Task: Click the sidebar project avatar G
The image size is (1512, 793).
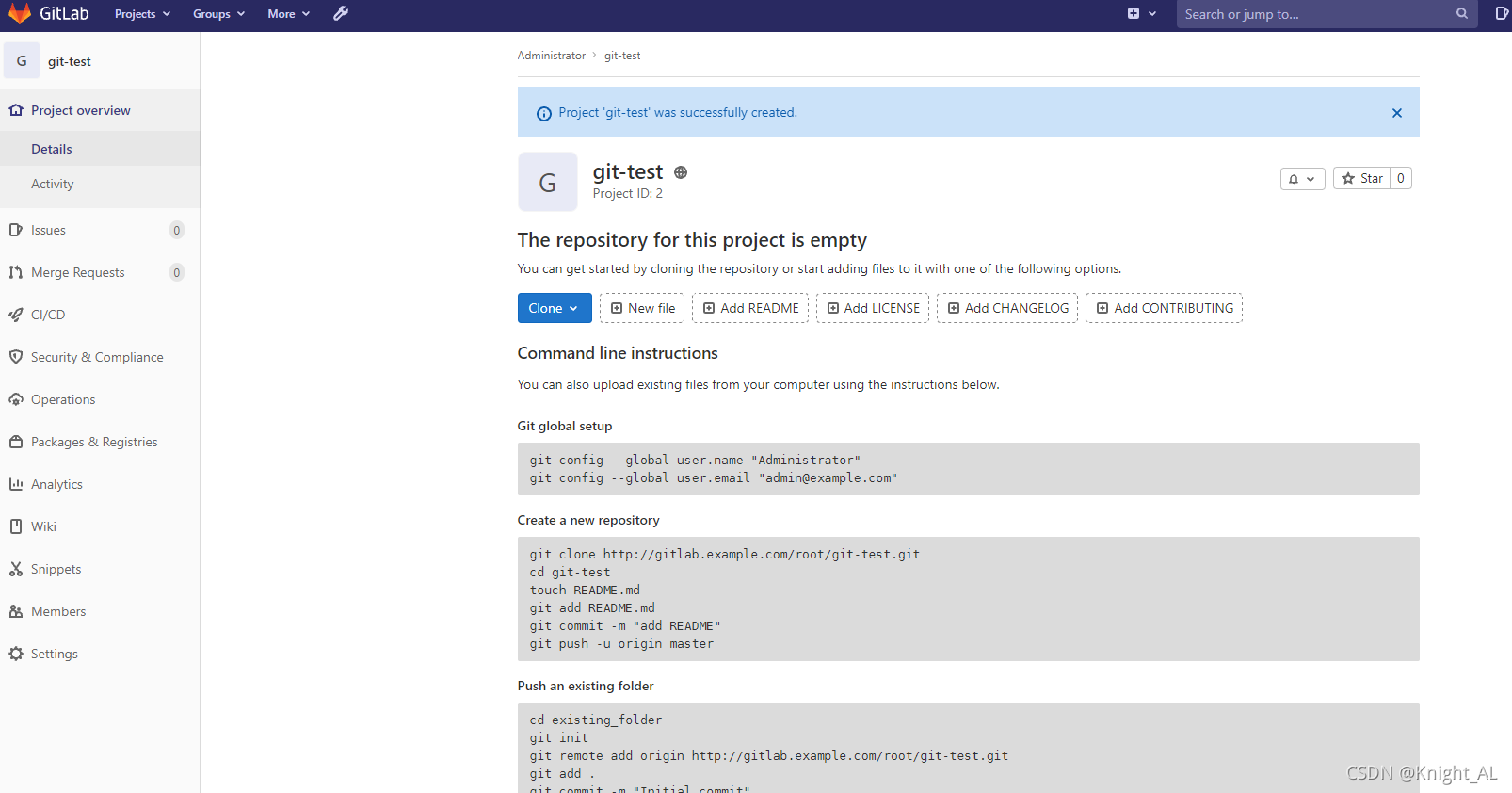Action: coord(22,60)
